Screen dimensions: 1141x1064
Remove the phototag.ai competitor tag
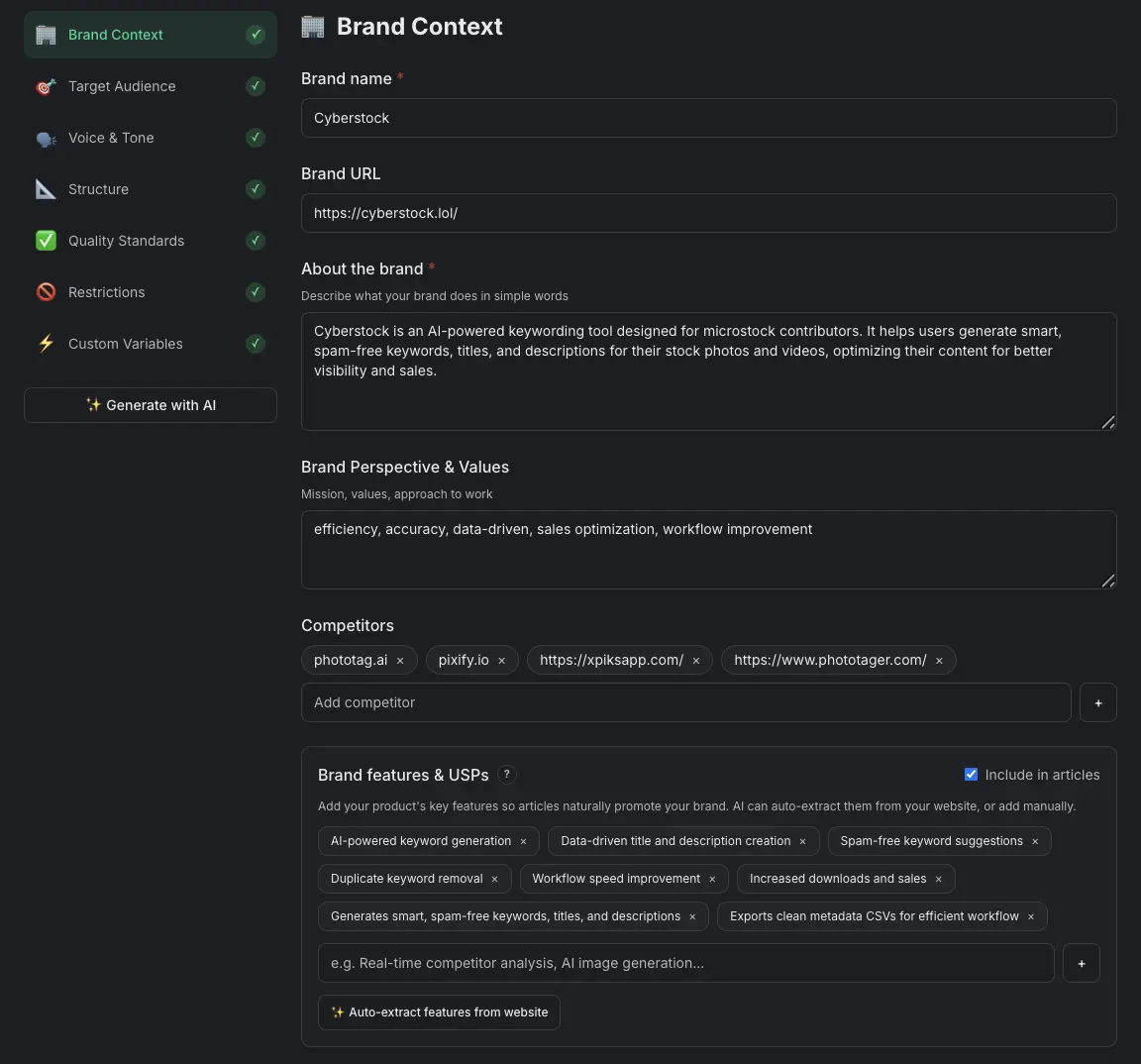click(400, 661)
